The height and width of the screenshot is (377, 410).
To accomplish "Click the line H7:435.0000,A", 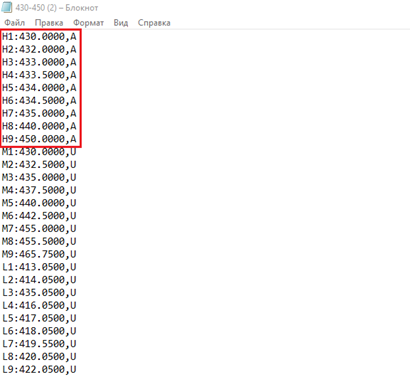I will 39,113.
